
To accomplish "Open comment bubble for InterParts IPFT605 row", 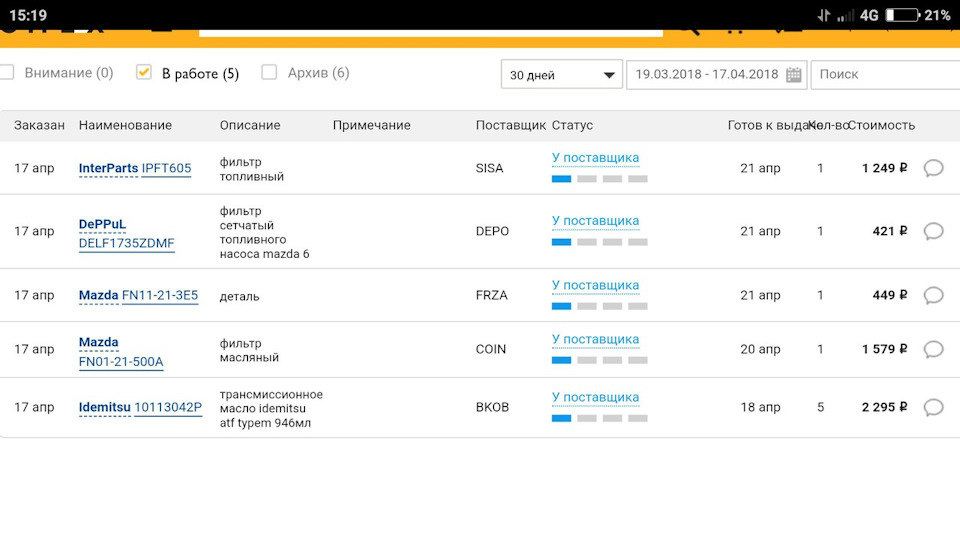I will coord(933,168).
